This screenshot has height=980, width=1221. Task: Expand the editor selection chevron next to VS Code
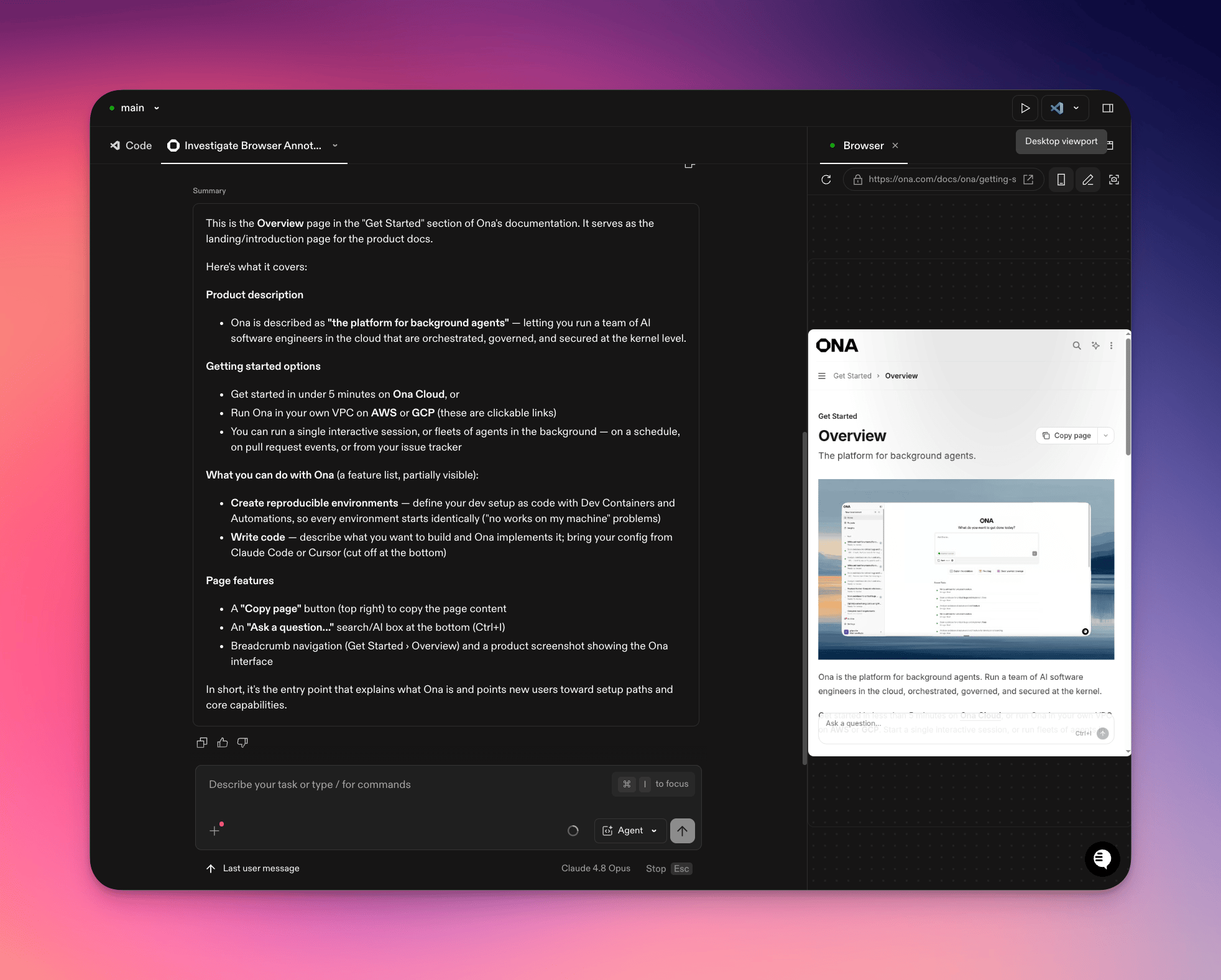(x=1076, y=108)
